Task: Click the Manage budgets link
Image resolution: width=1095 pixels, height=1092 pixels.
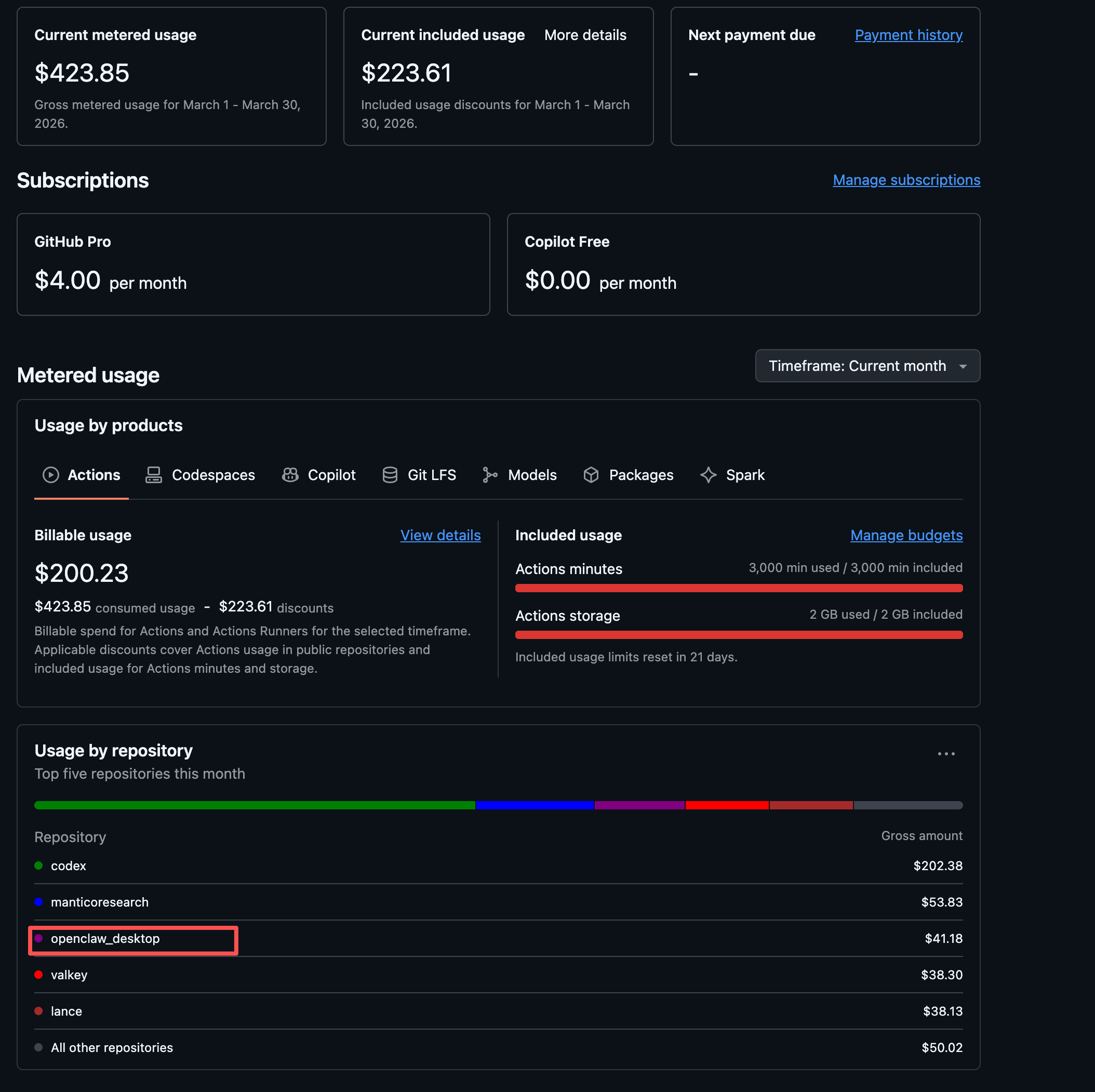Action: point(906,536)
